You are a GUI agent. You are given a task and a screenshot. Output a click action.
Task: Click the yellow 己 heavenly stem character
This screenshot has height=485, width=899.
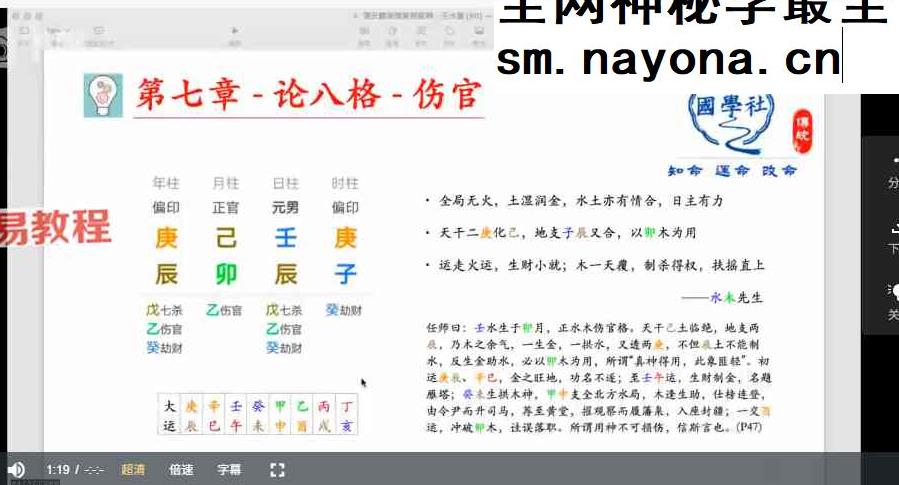click(226, 237)
